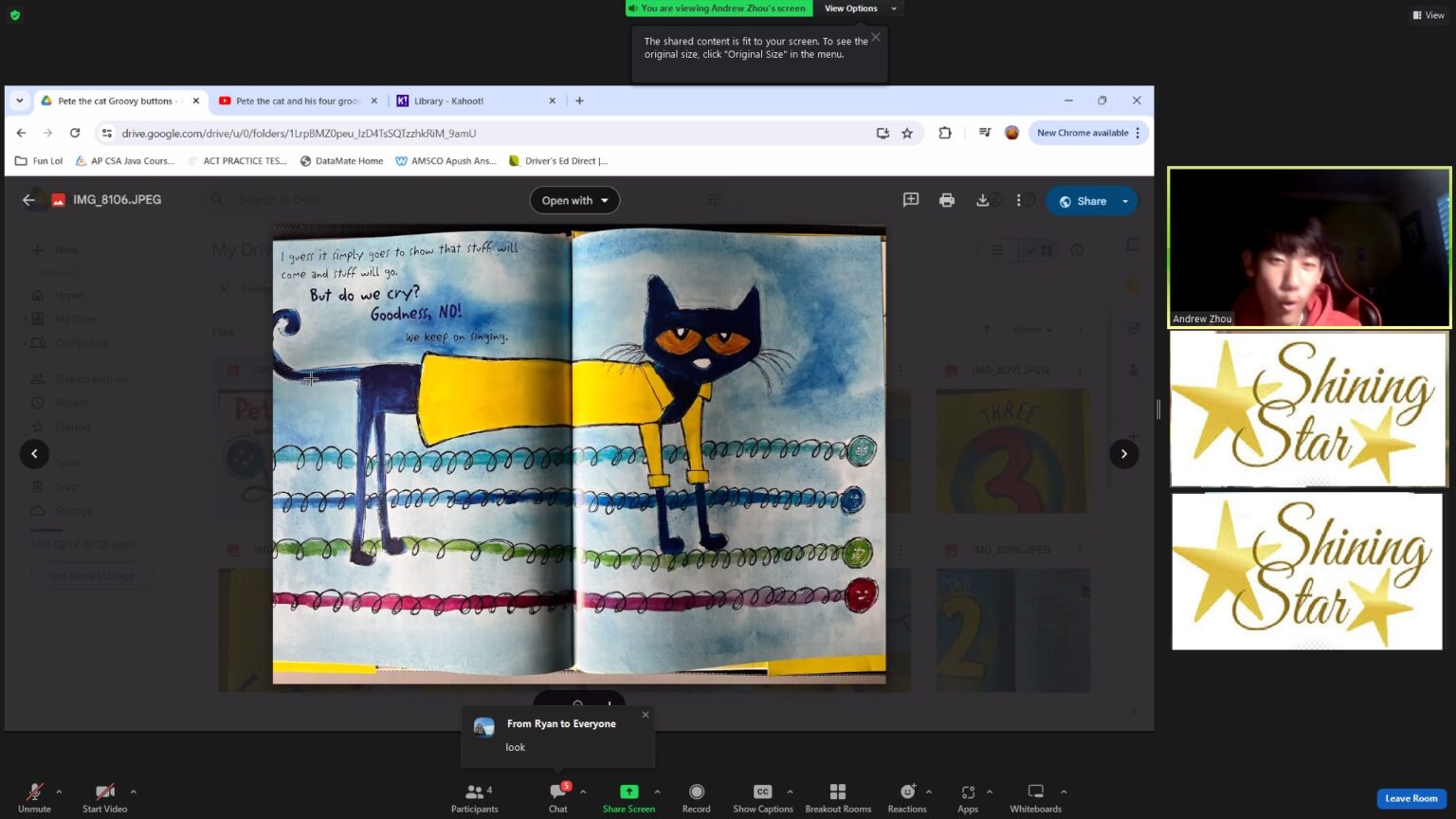This screenshot has width=1456, height=819.
Task: Install app icon in Chrome address bar
Action: click(883, 134)
